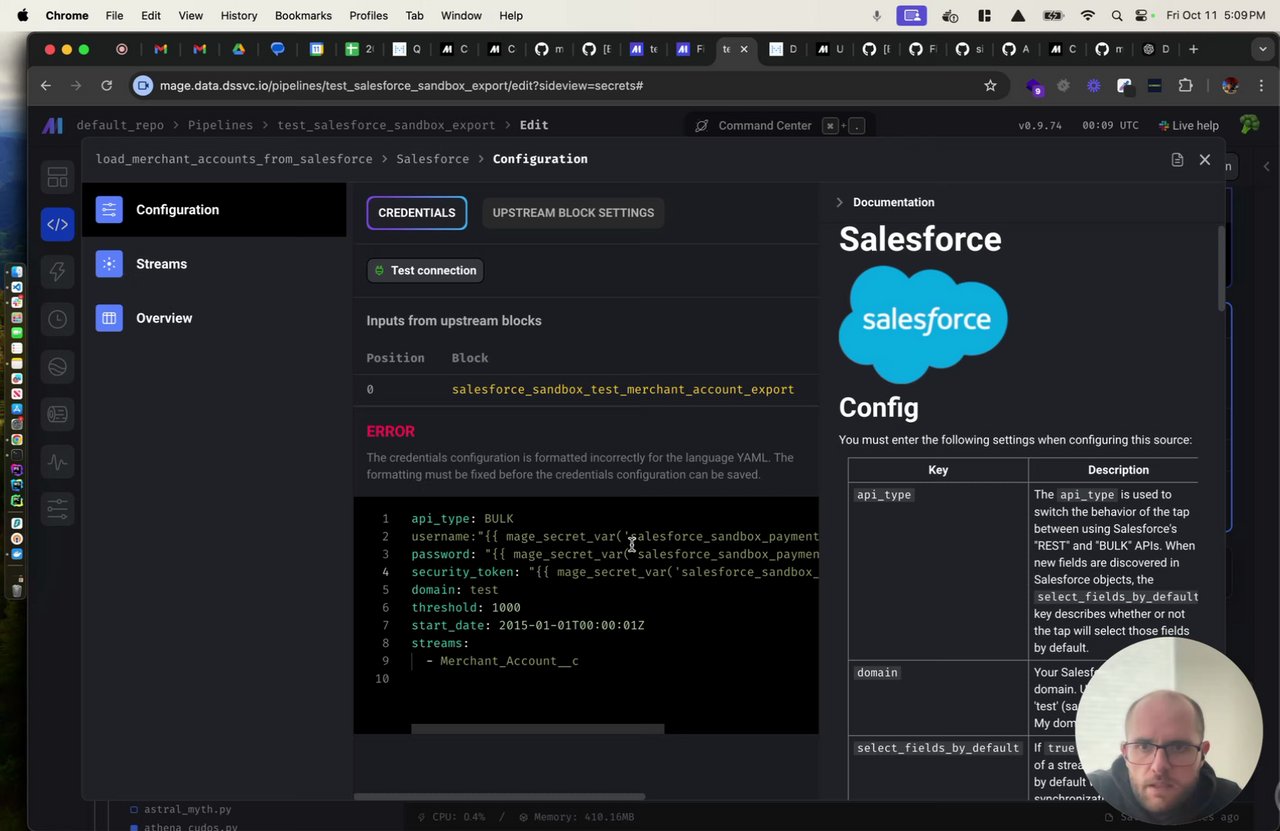The image size is (1280, 831).
Task: Open the sliders settings icon in sidebar
Action: pyautogui.click(x=57, y=509)
